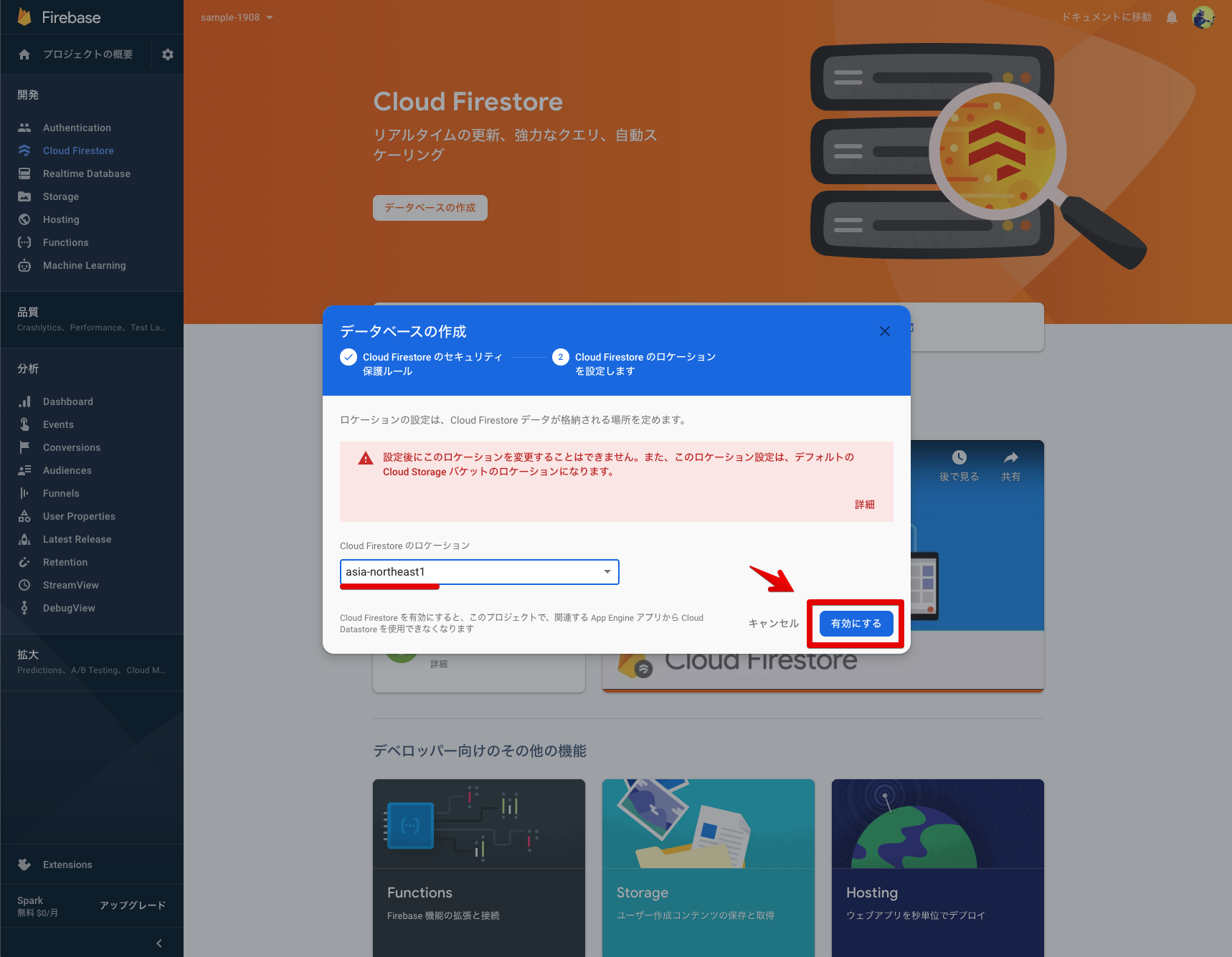Click the Latest Release rocket icon
The image size is (1232, 957).
24,539
